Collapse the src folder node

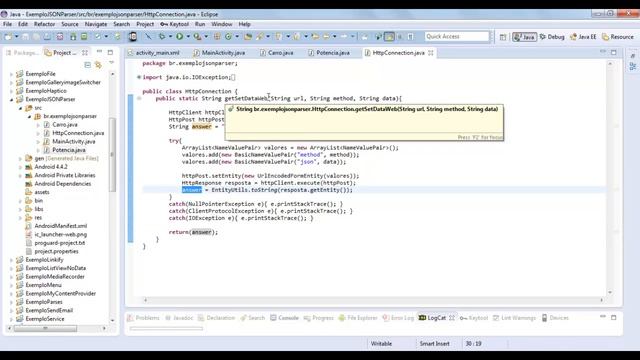point(20,108)
